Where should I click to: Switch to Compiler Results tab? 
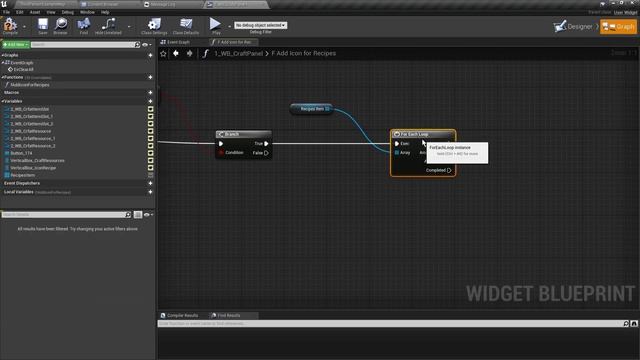[x=179, y=316]
